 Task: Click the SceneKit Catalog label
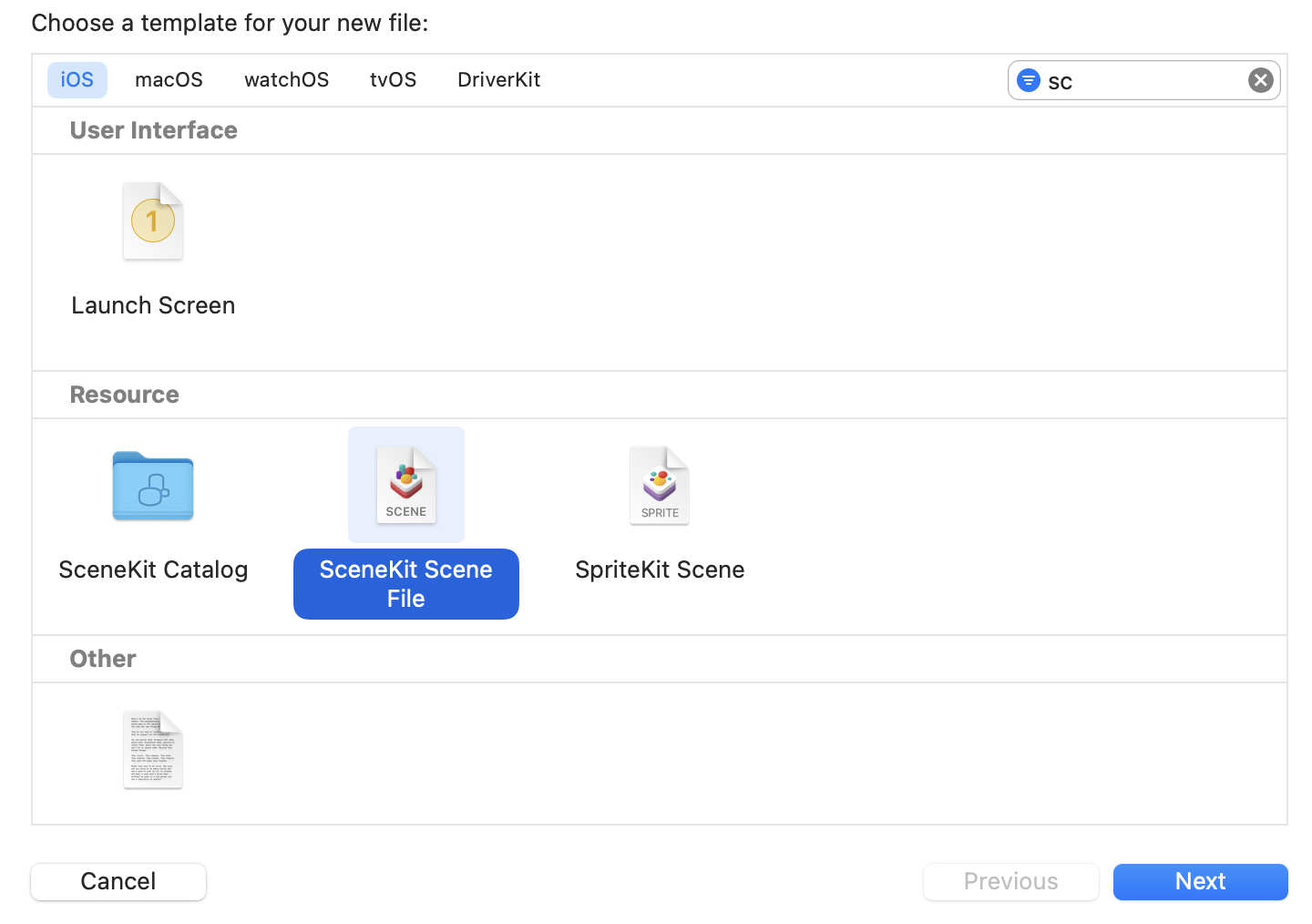pyautogui.click(x=153, y=570)
